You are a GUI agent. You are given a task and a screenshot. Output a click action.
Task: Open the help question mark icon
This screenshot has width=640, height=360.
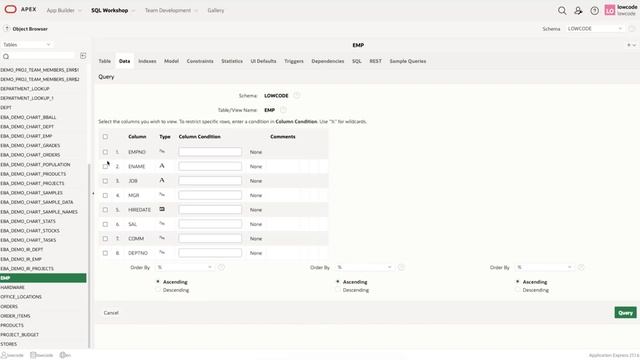[594, 11]
